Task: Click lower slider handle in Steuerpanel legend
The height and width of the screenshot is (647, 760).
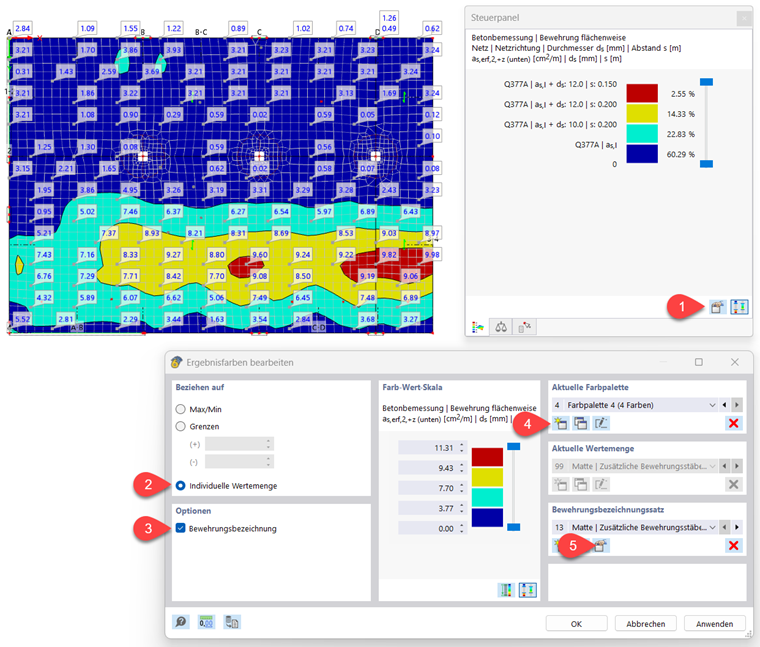Action: coord(706,164)
